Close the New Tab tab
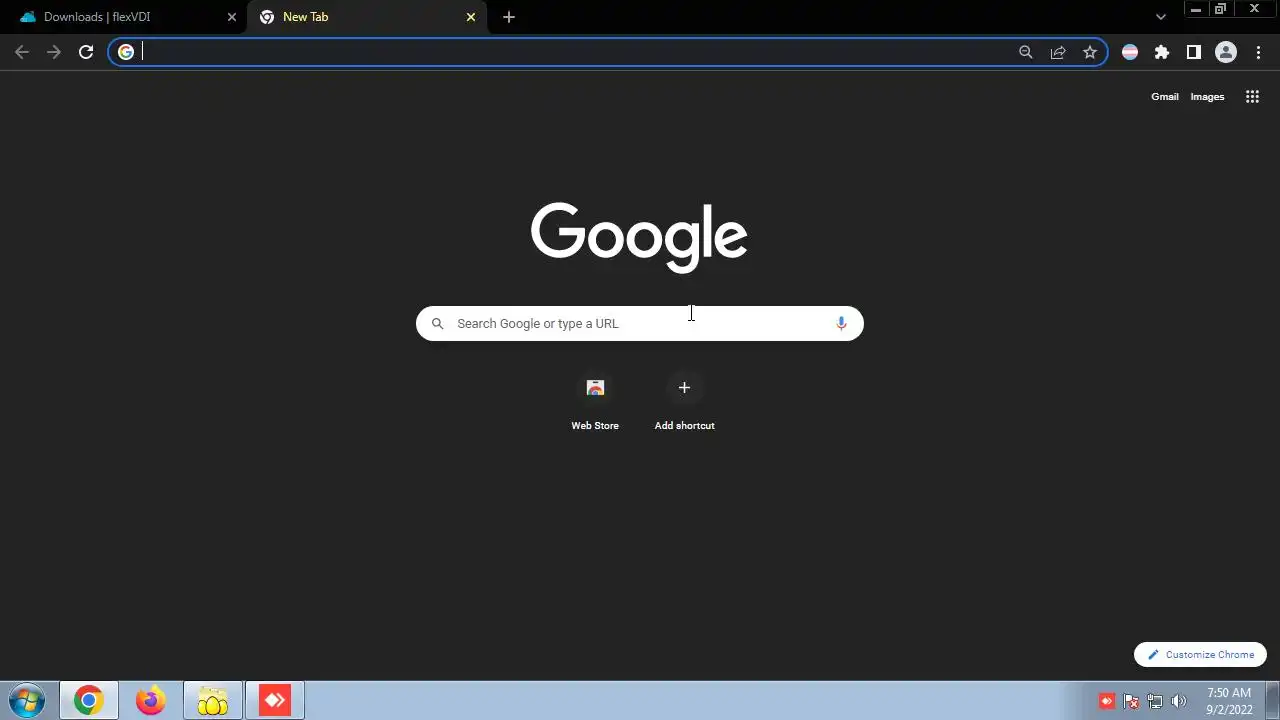This screenshot has width=1280, height=720. [x=471, y=17]
